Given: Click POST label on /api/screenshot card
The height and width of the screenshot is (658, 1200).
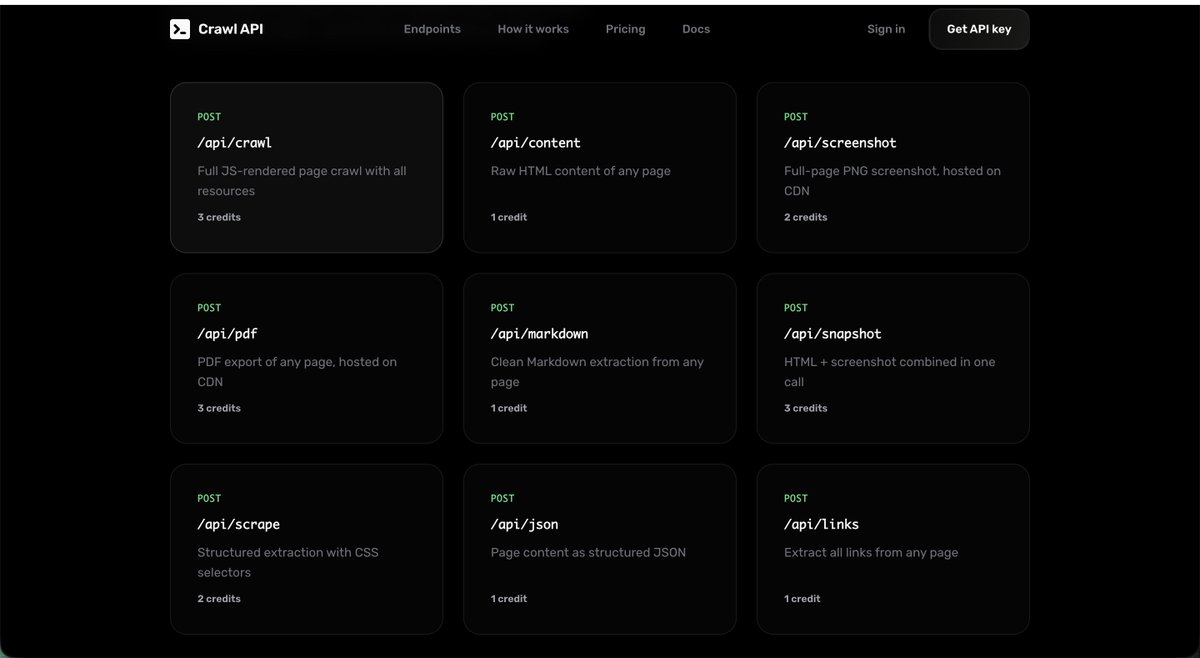Looking at the screenshot, I should pos(796,117).
